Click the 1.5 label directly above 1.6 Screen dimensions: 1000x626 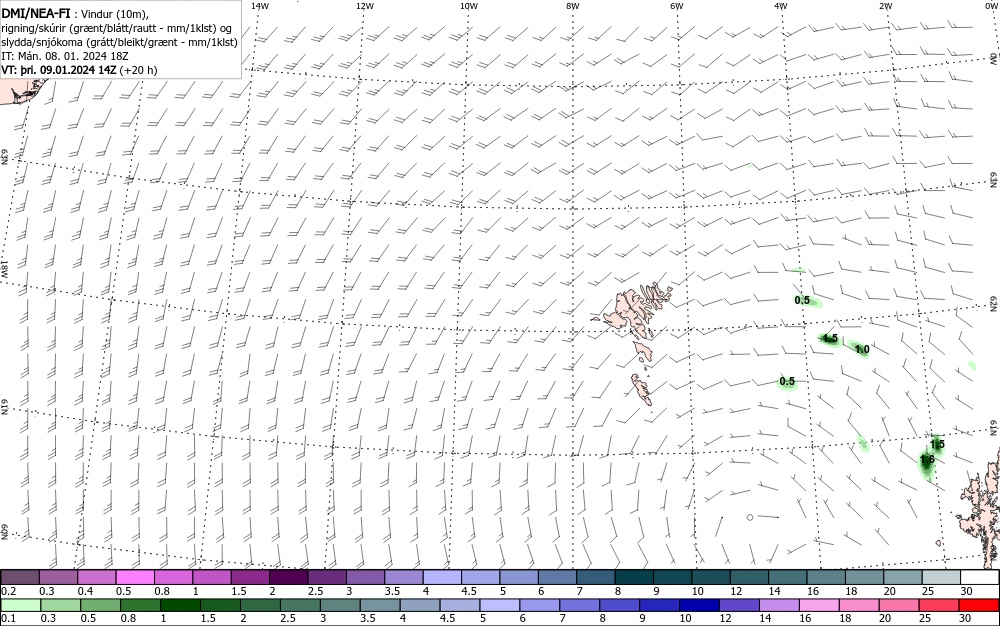pos(937,444)
